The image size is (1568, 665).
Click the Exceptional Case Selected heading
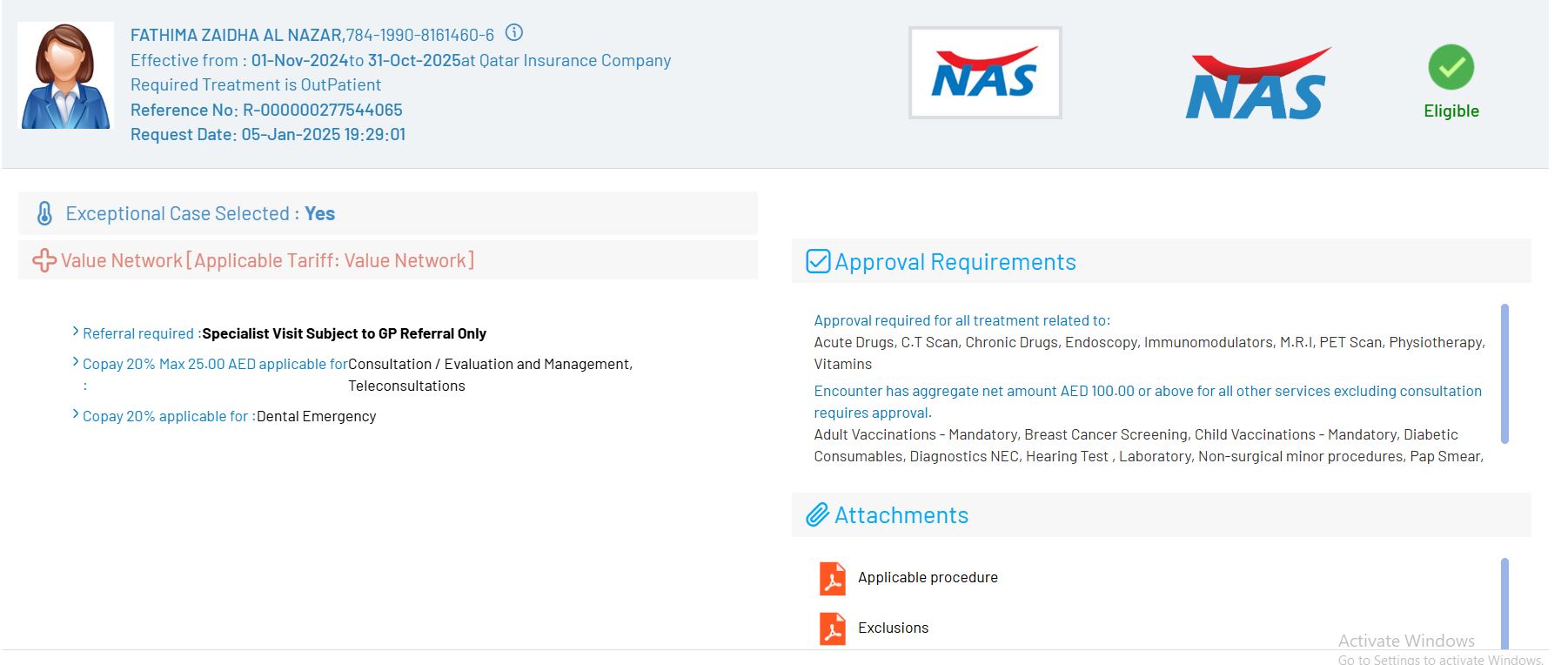click(x=200, y=213)
